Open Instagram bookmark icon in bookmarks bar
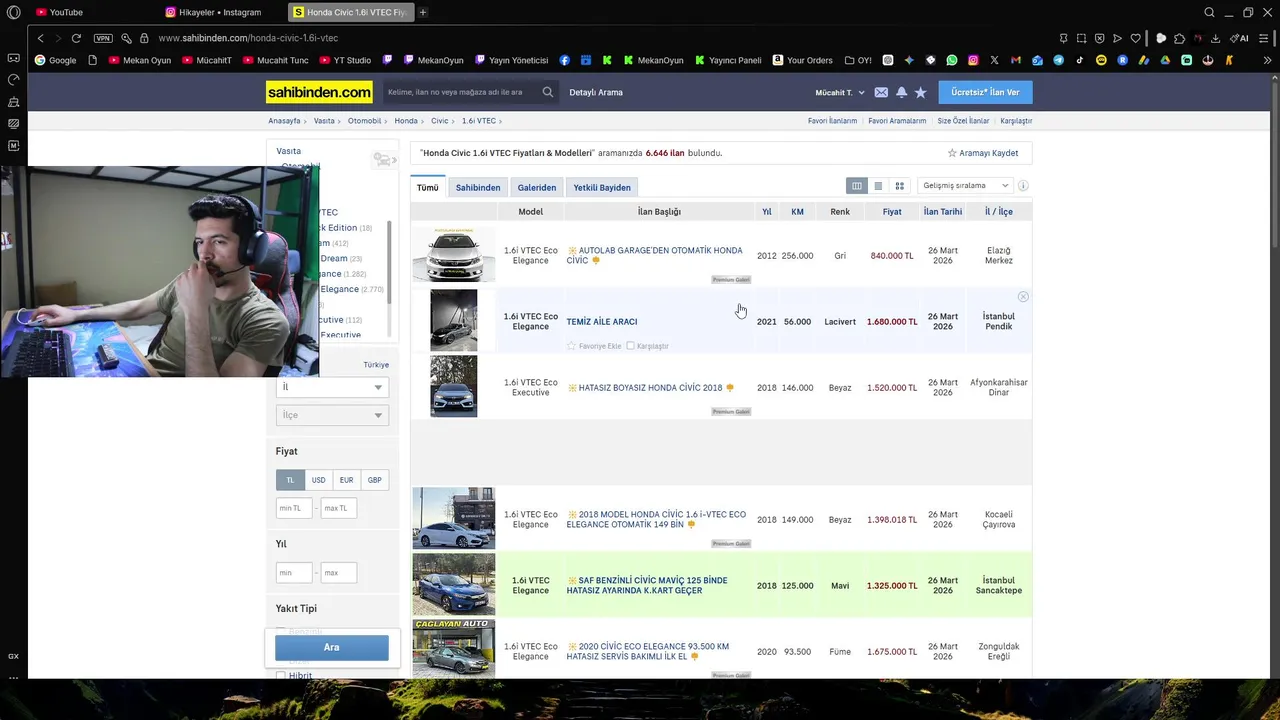1280x720 pixels. (x=973, y=60)
